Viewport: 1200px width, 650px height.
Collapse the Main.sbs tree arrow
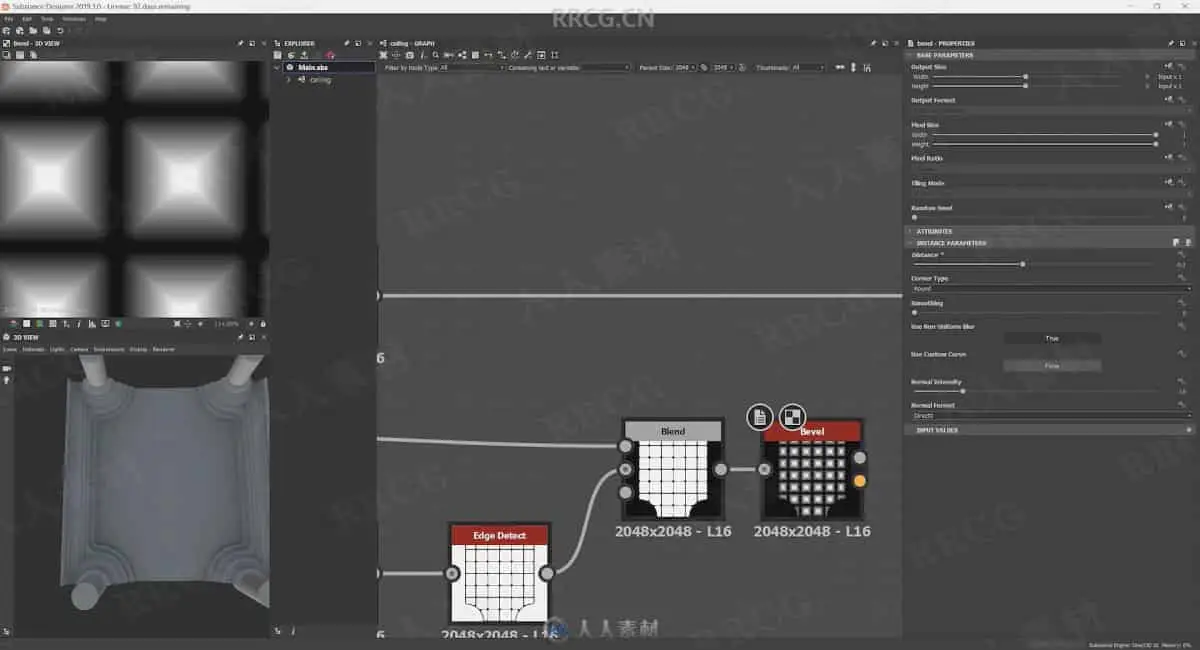(278, 67)
